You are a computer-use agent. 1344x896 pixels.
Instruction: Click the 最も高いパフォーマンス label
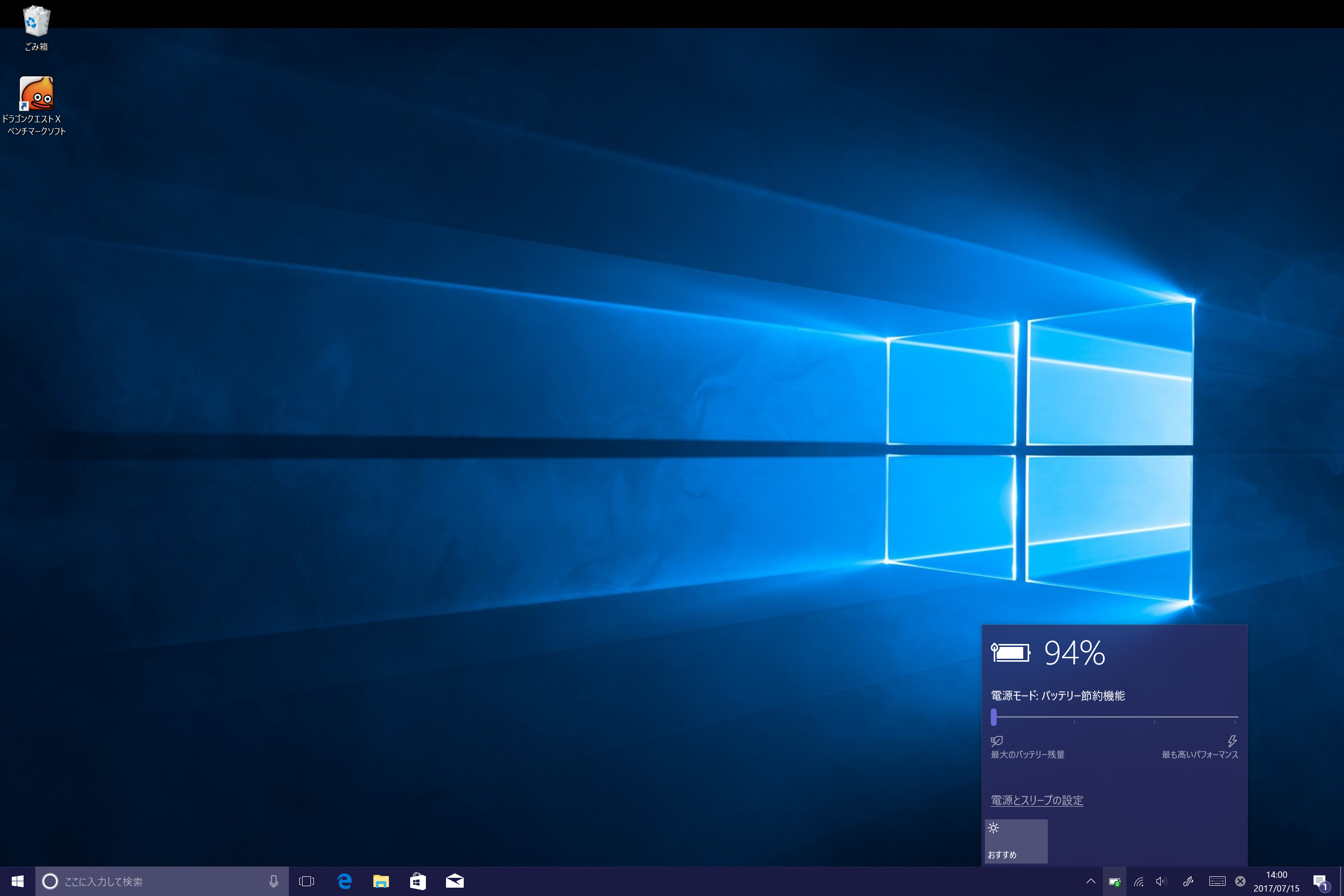[x=1200, y=755]
